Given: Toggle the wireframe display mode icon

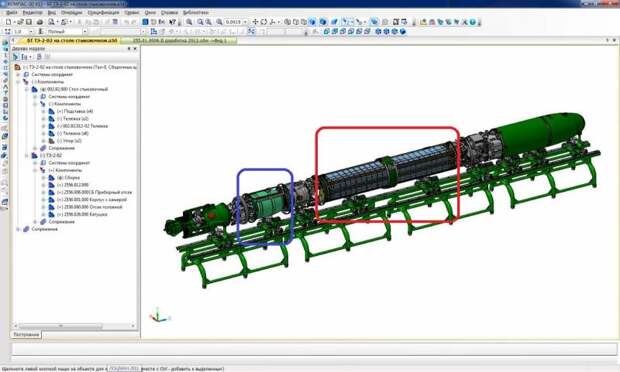Looking at the screenshot, I should 287,22.
